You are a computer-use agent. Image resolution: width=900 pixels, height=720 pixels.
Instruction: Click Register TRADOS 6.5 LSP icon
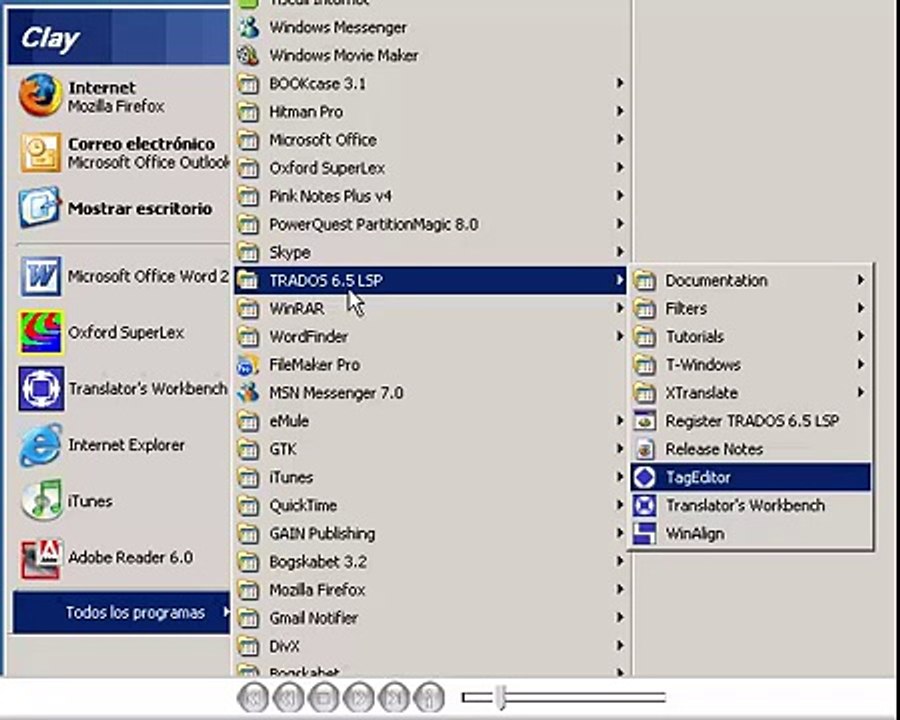coord(645,421)
